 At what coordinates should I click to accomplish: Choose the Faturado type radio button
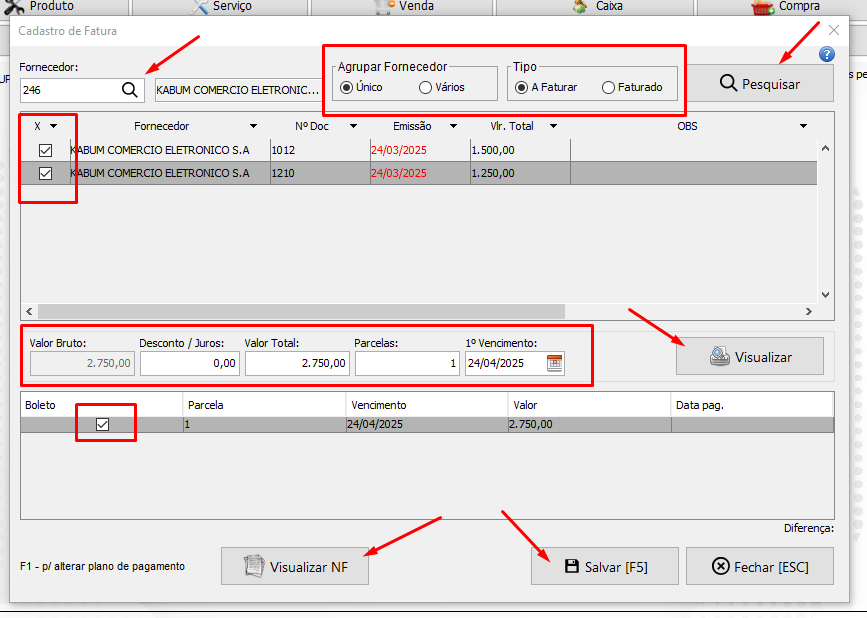tap(608, 87)
